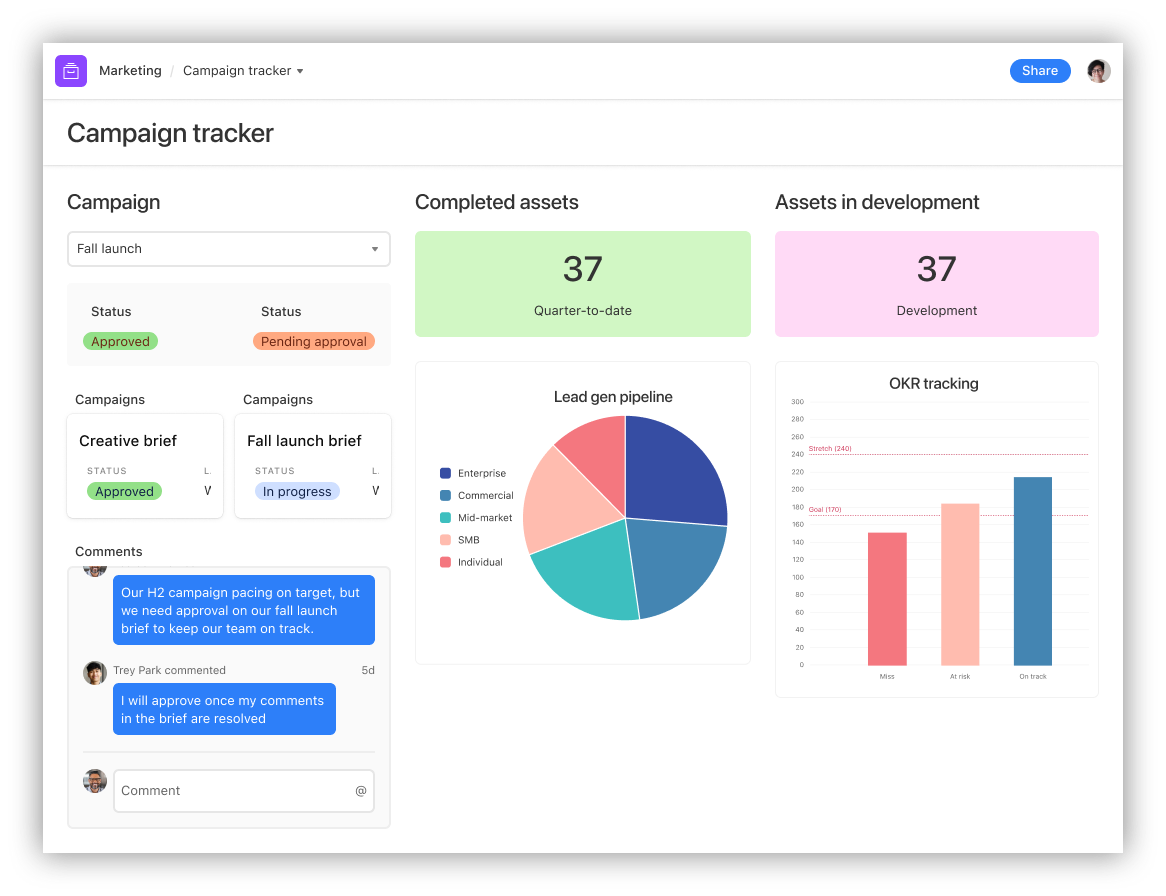The height and width of the screenshot is (896, 1166).
Task: Open the Fall launch brief card title
Action: tap(304, 441)
